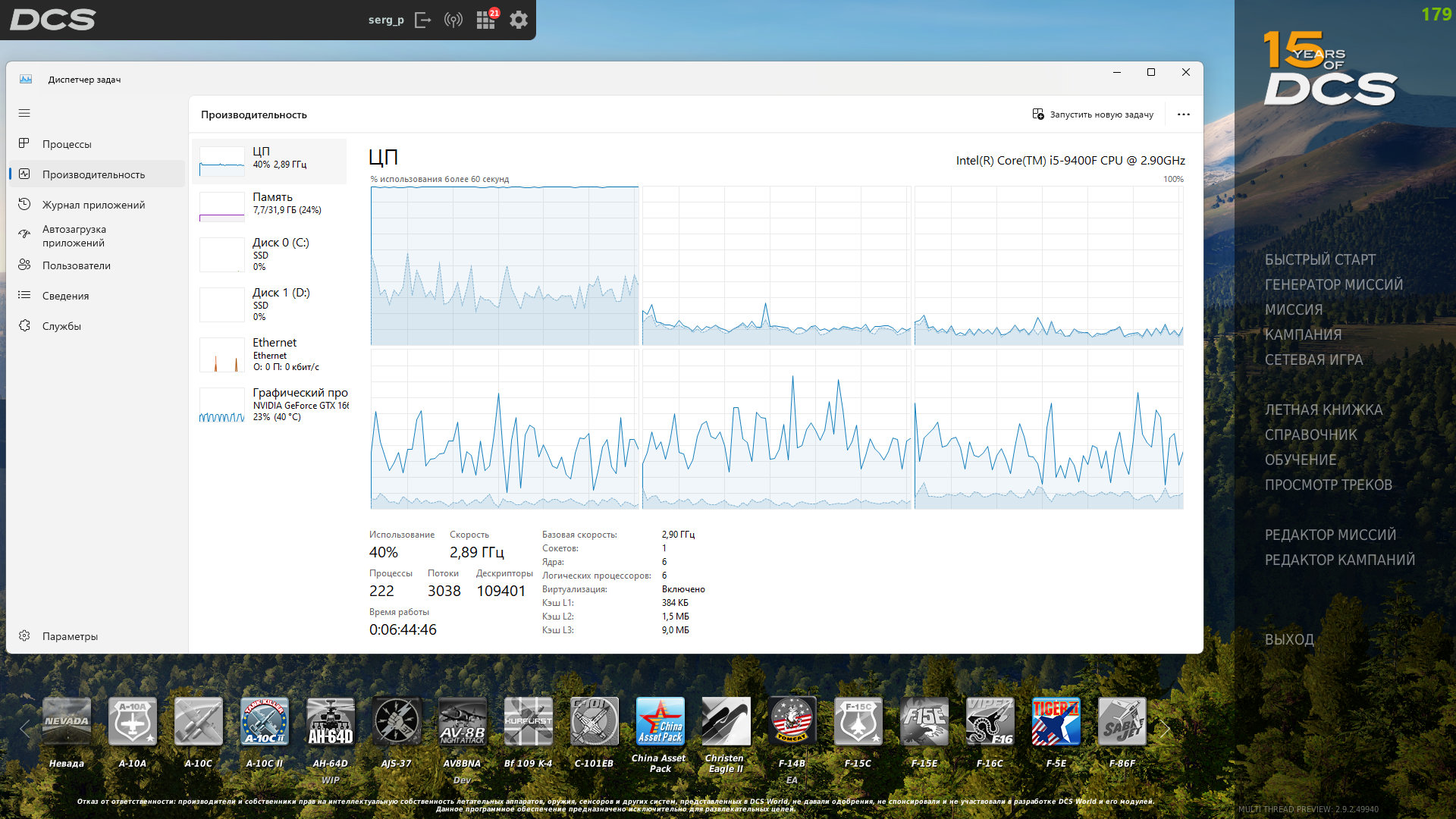Select the AH-64D module icon
The width and height of the screenshot is (1456, 819).
(331, 721)
